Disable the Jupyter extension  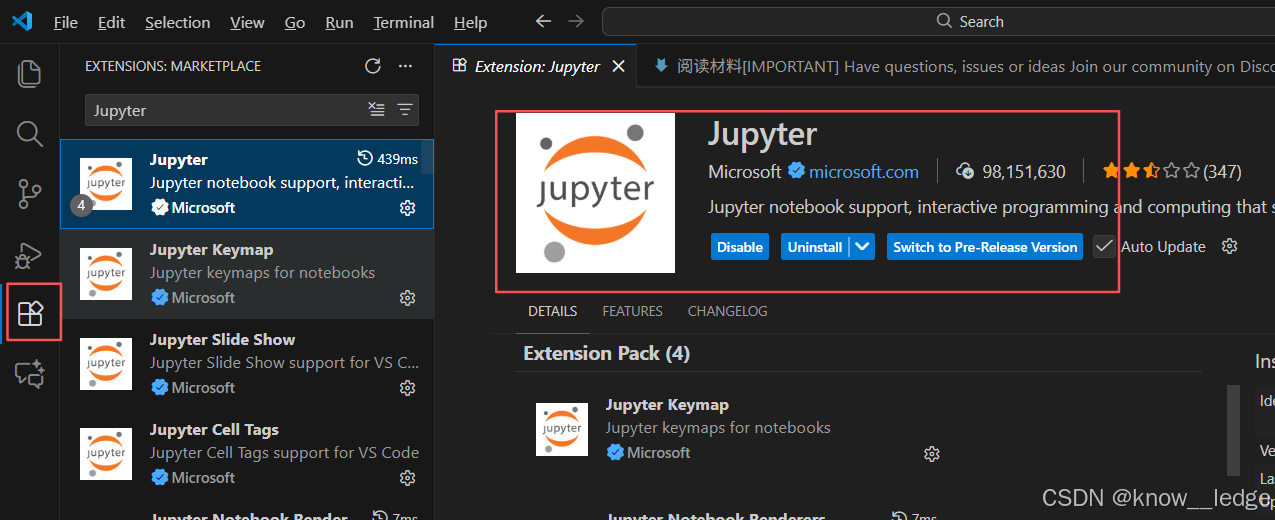coord(740,247)
